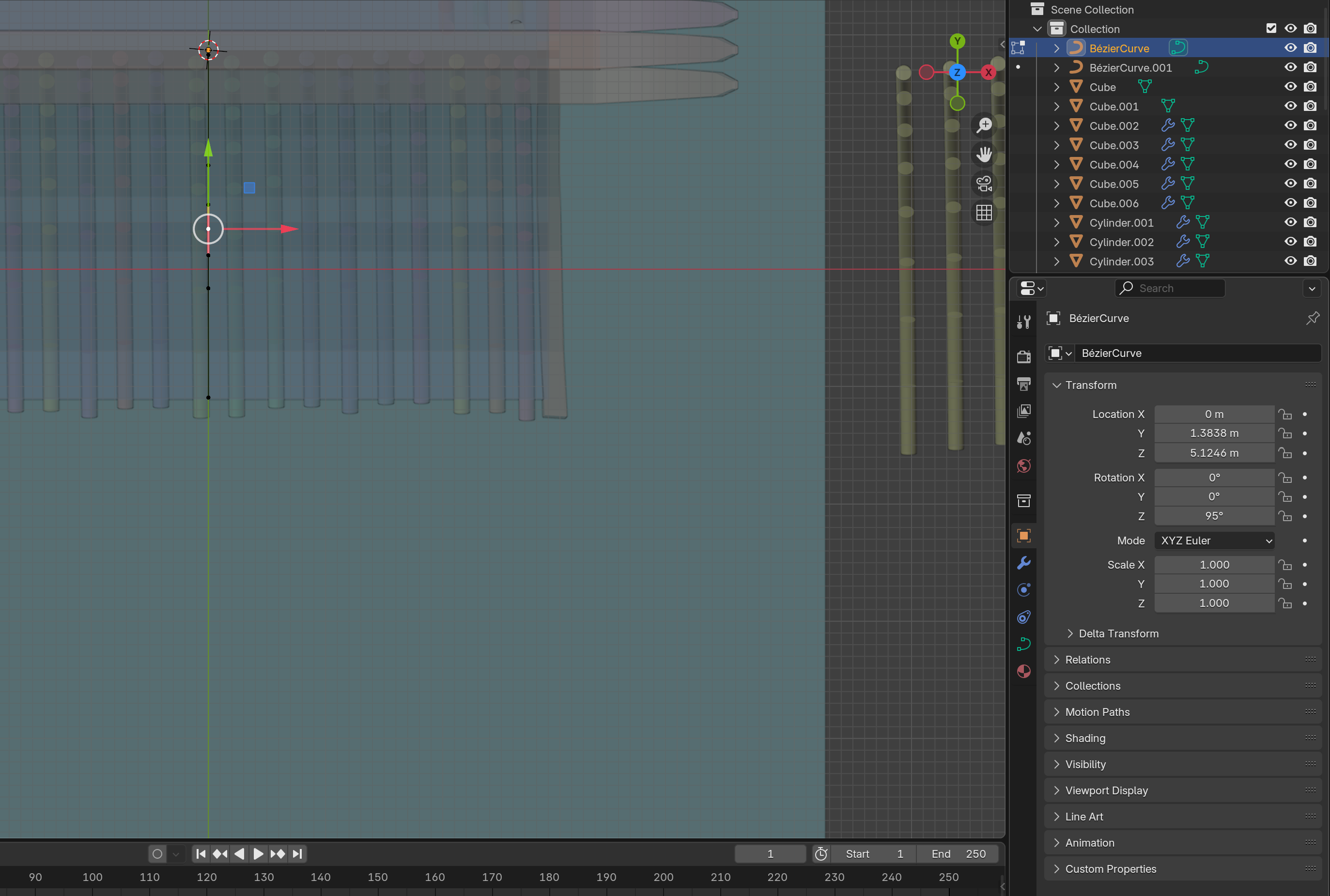Click the current frame field
Screen dimensions: 1330x896
click(770, 854)
